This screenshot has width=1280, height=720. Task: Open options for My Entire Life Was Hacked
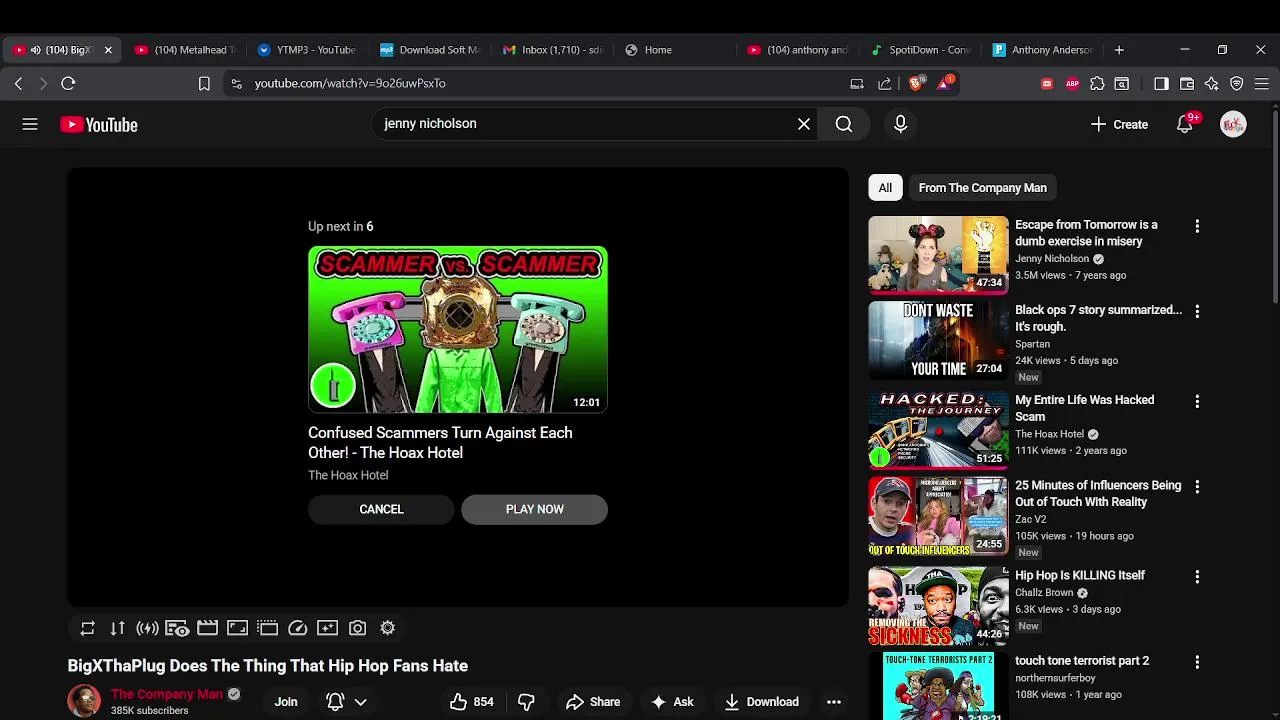click(1197, 402)
